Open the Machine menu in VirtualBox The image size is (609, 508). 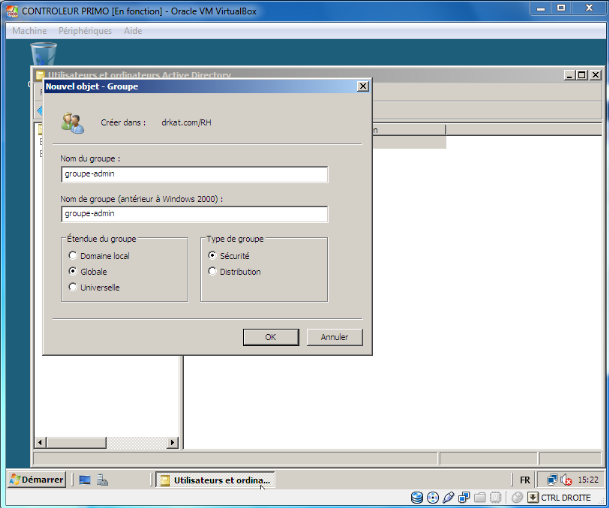pos(30,31)
